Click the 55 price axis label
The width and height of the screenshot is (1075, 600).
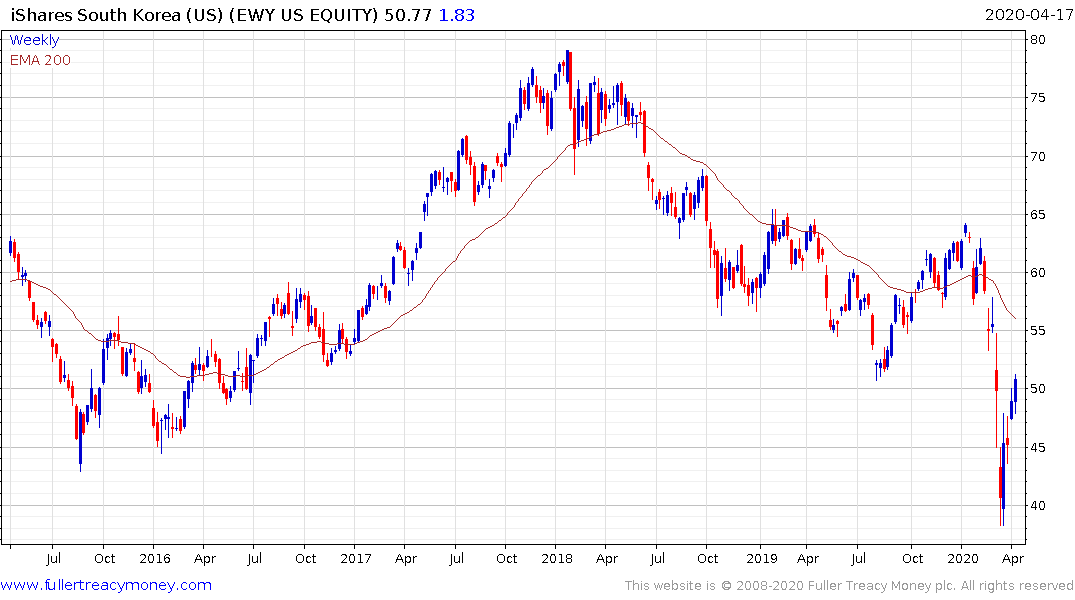[x=1037, y=331]
